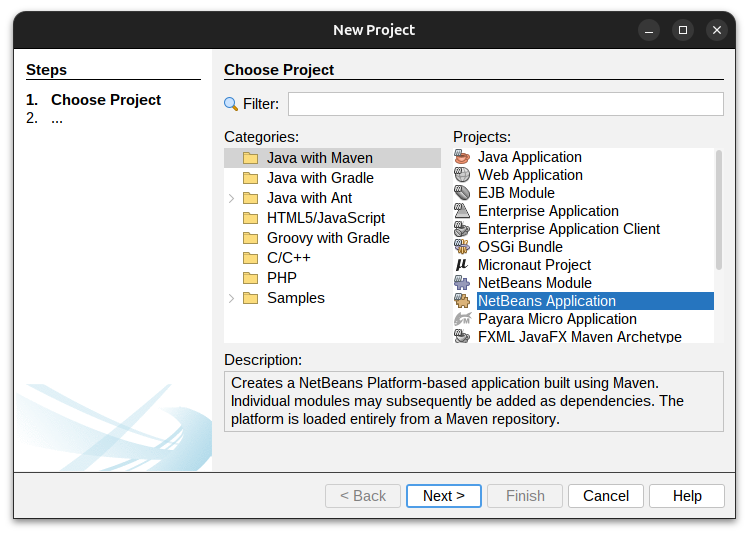Click the Micronaut Project mu icon
Screen dimensions: 749x535
462,265
